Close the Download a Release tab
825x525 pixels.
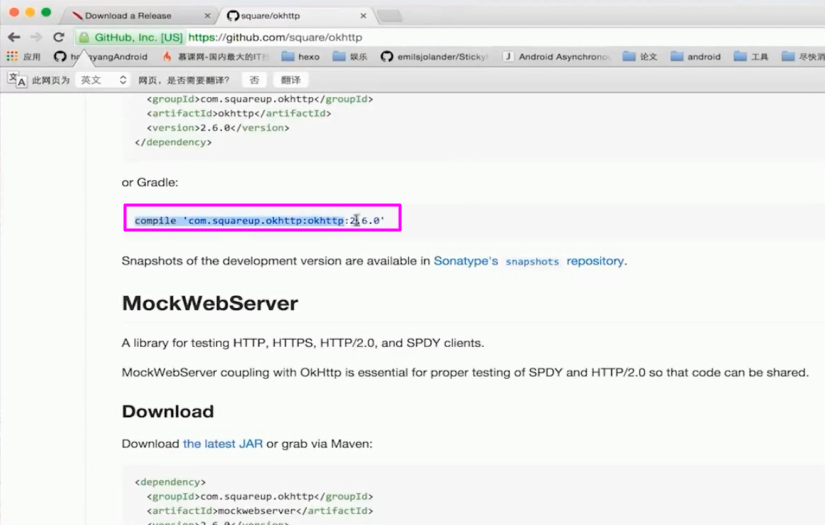click(208, 16)
